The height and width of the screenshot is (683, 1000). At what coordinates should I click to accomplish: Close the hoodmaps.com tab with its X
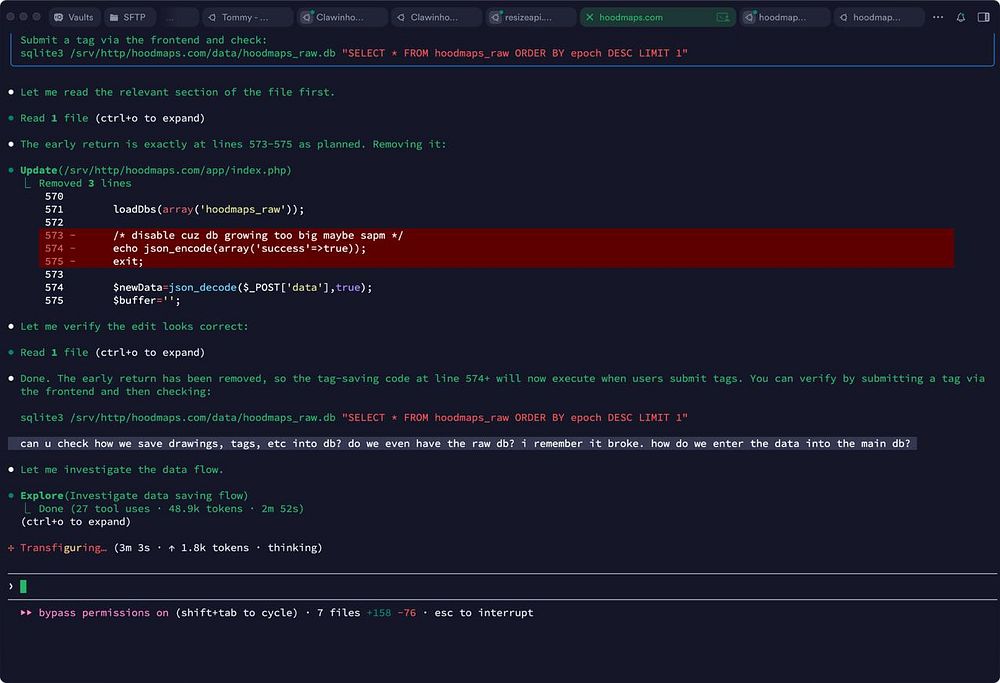[589, 17]
